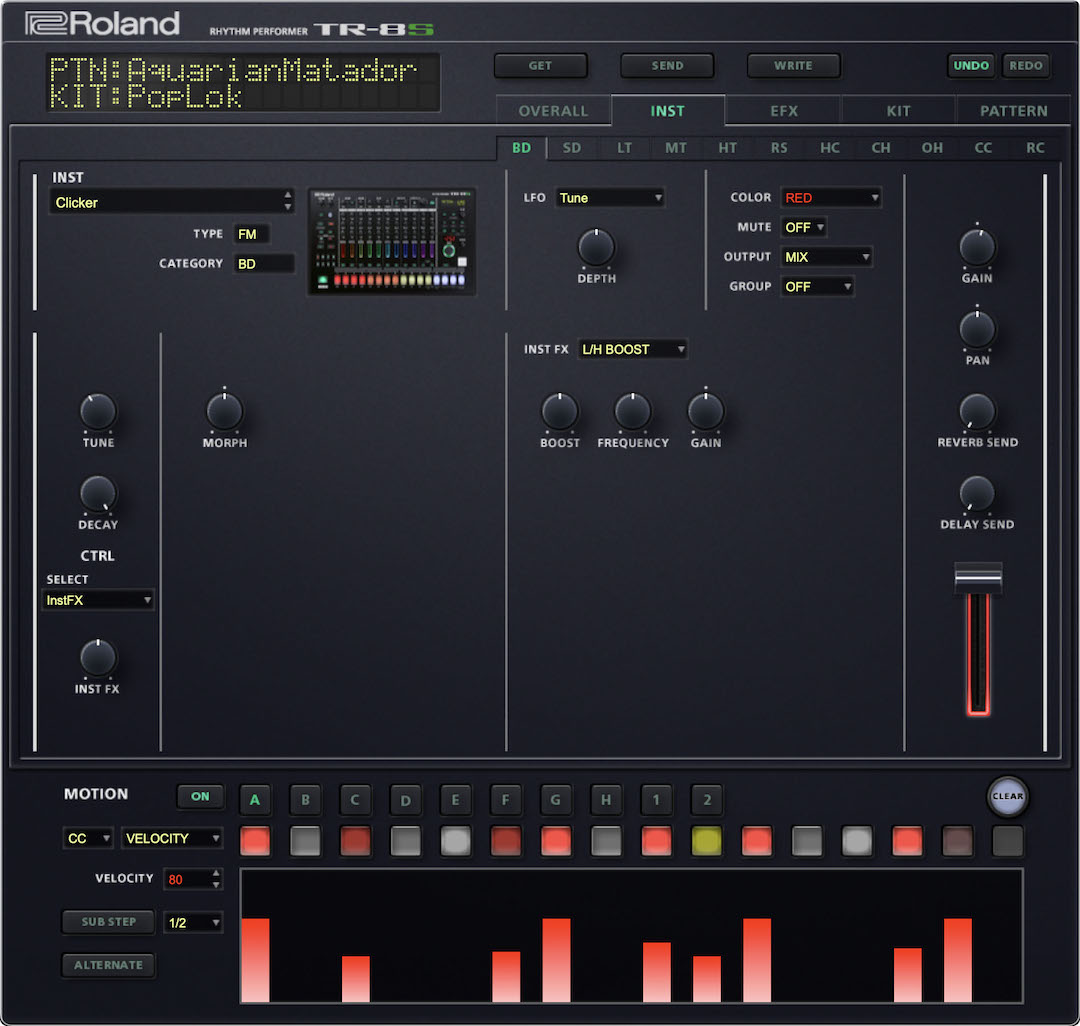Image resolution: width=1080 pixels, height=1026 pixels.
Task: Click the PAN knob
Action: point(977,329)
